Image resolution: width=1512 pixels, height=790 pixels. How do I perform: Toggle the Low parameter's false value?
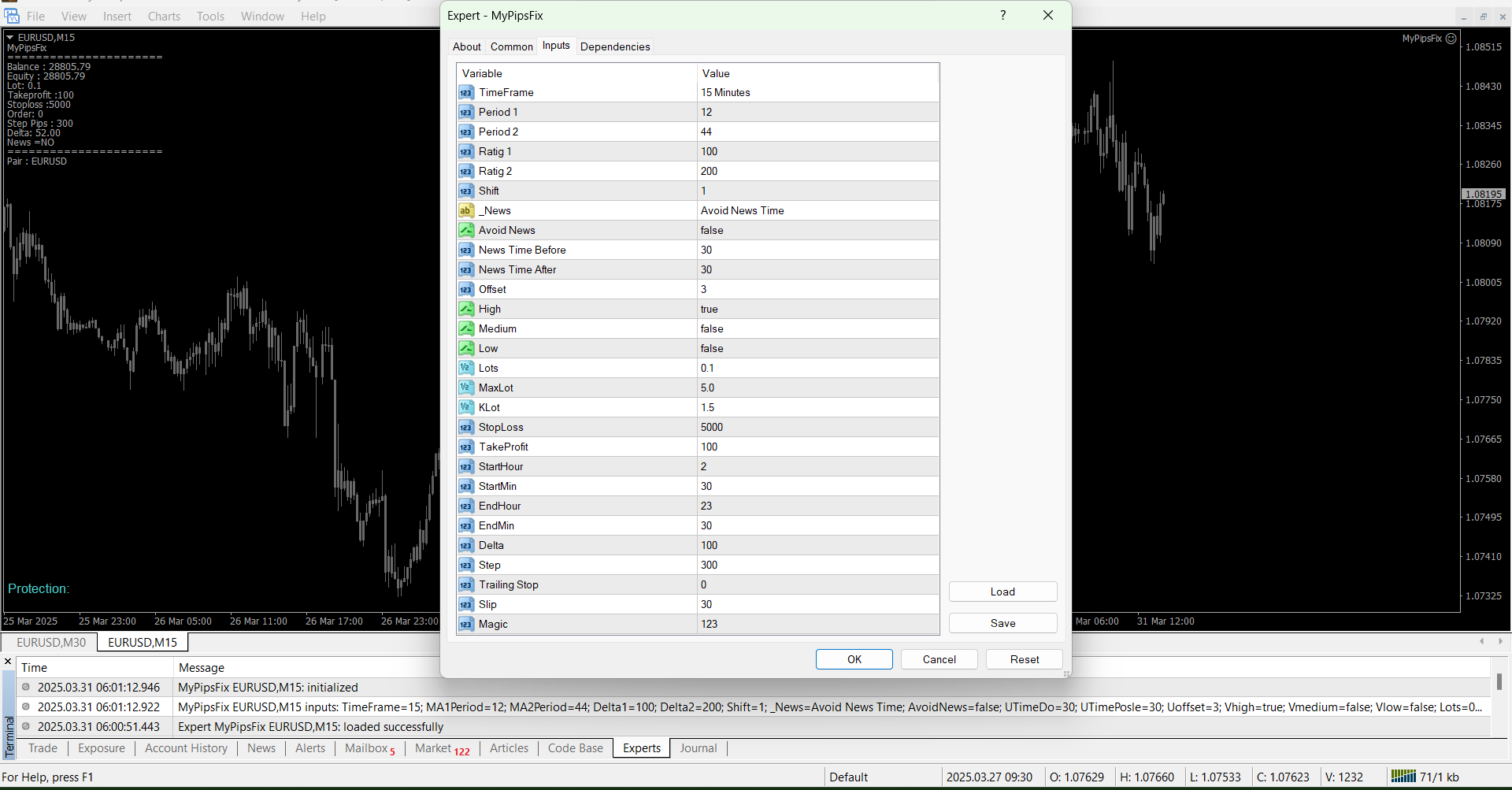click(x=817, y=349)
